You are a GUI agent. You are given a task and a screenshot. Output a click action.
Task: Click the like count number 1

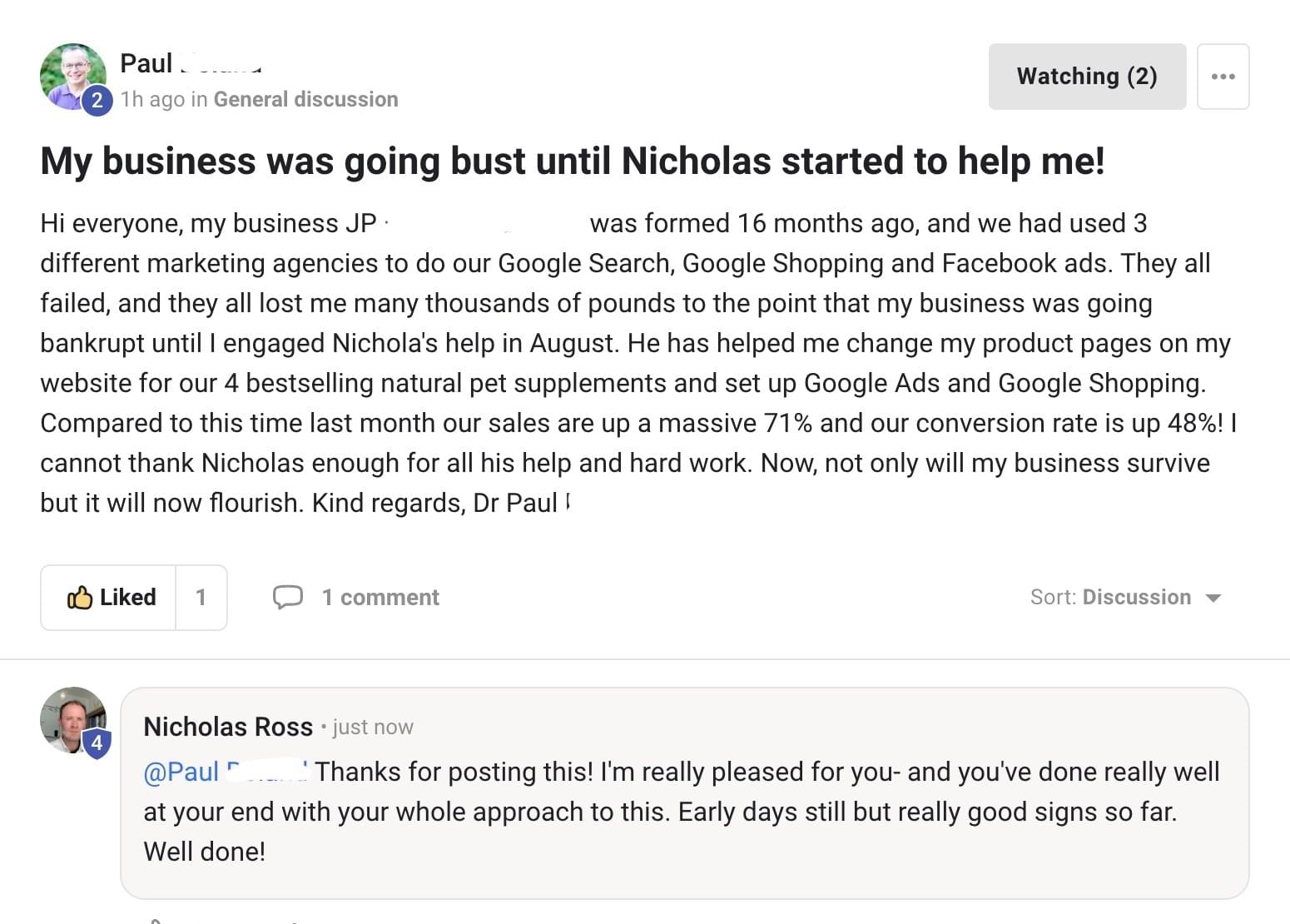[201, 597]
